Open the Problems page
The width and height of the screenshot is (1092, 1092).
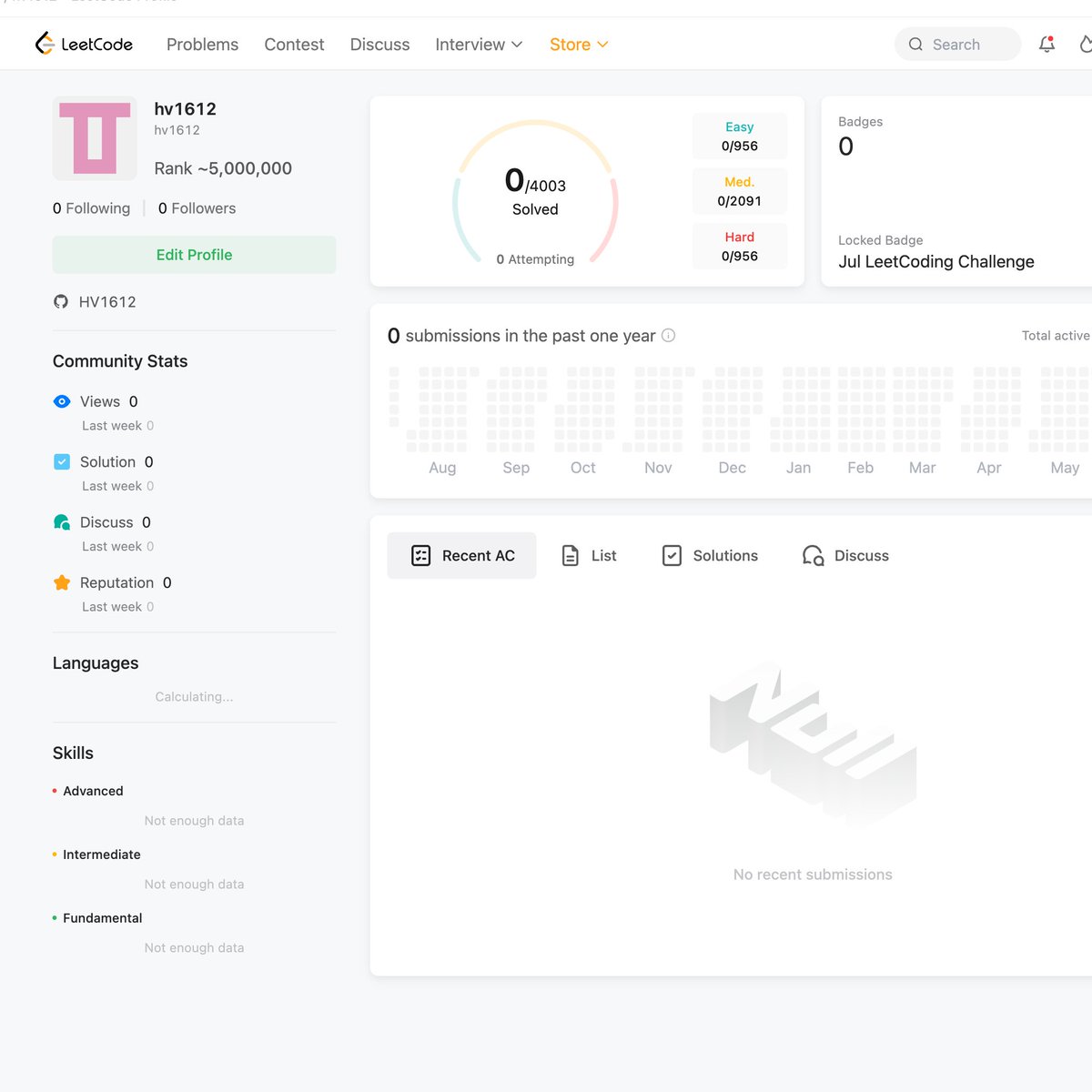coord(202,45)
